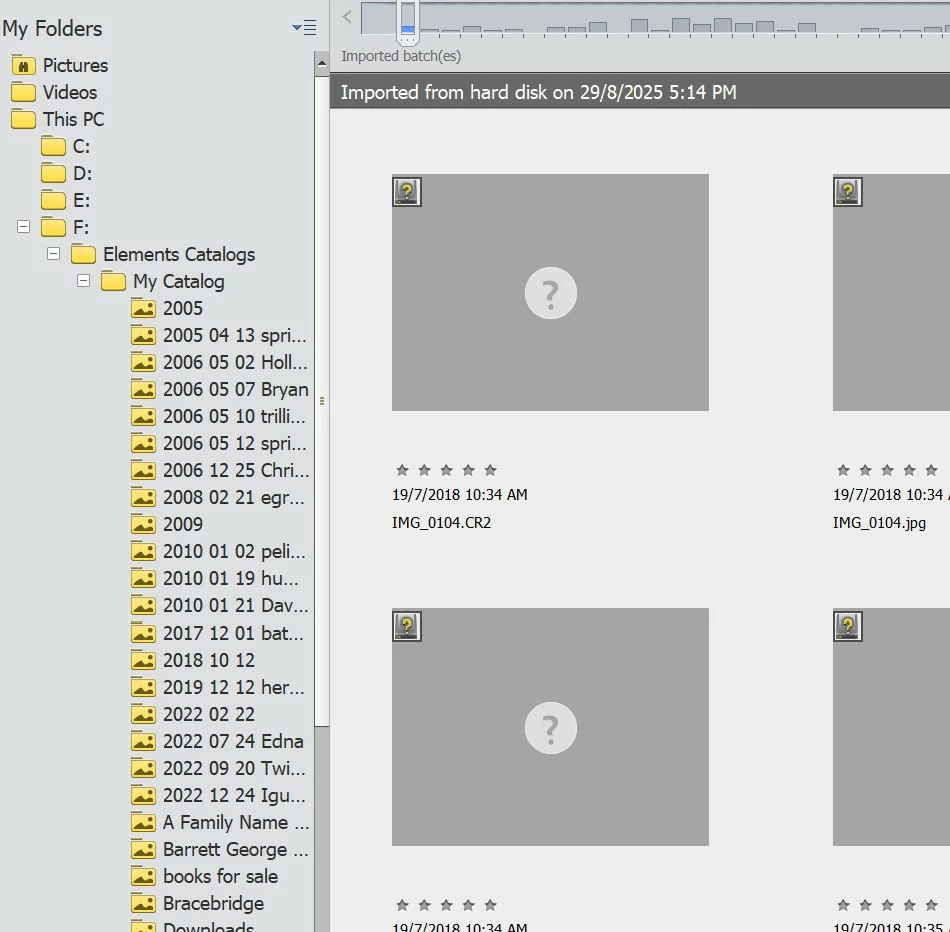Rate second-row left photo four stars

pyautogui.click(x=468, y=905)
